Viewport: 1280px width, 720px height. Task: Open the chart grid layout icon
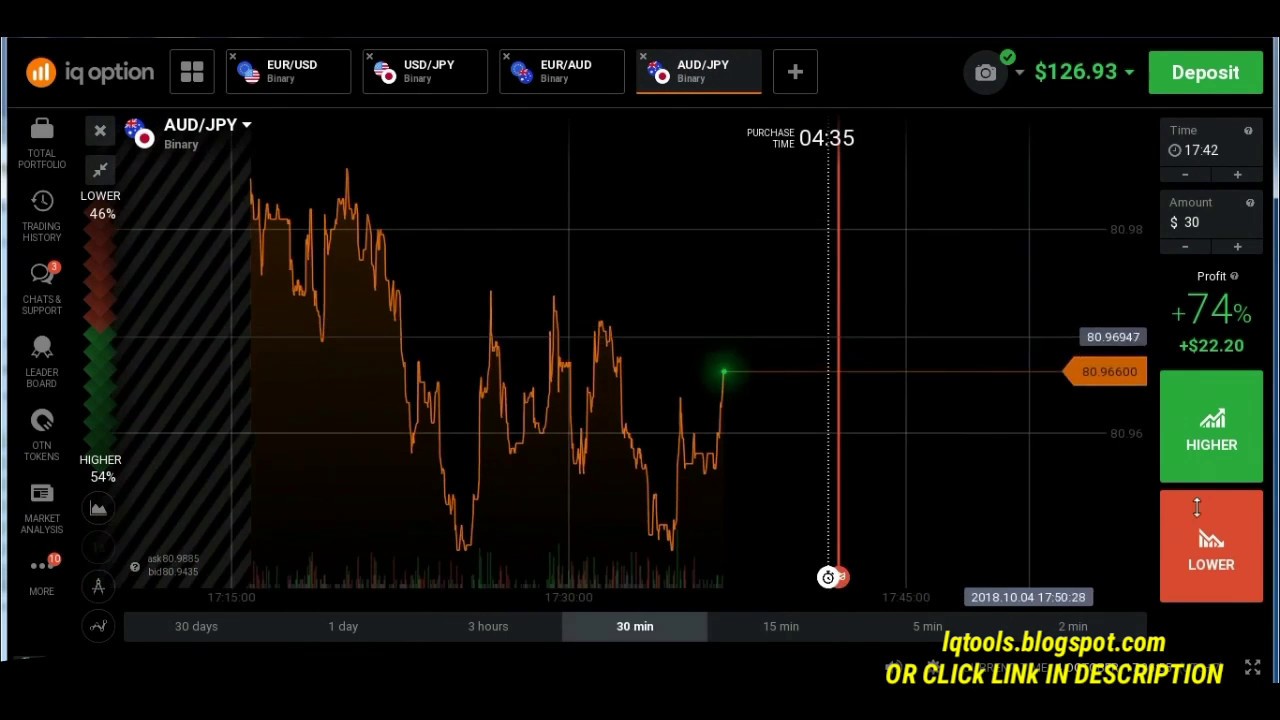(192, 72)
